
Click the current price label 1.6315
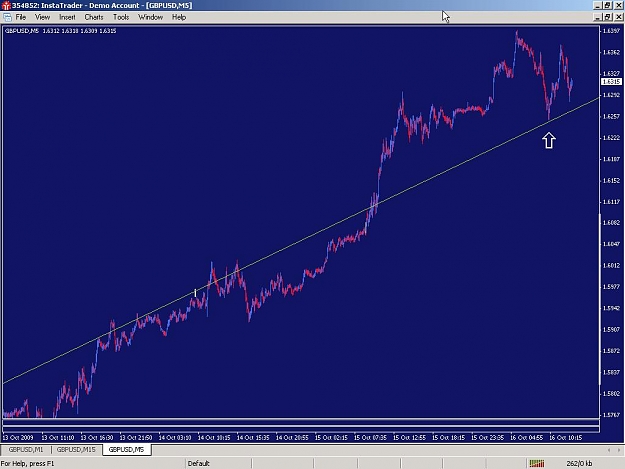(611, 81)
